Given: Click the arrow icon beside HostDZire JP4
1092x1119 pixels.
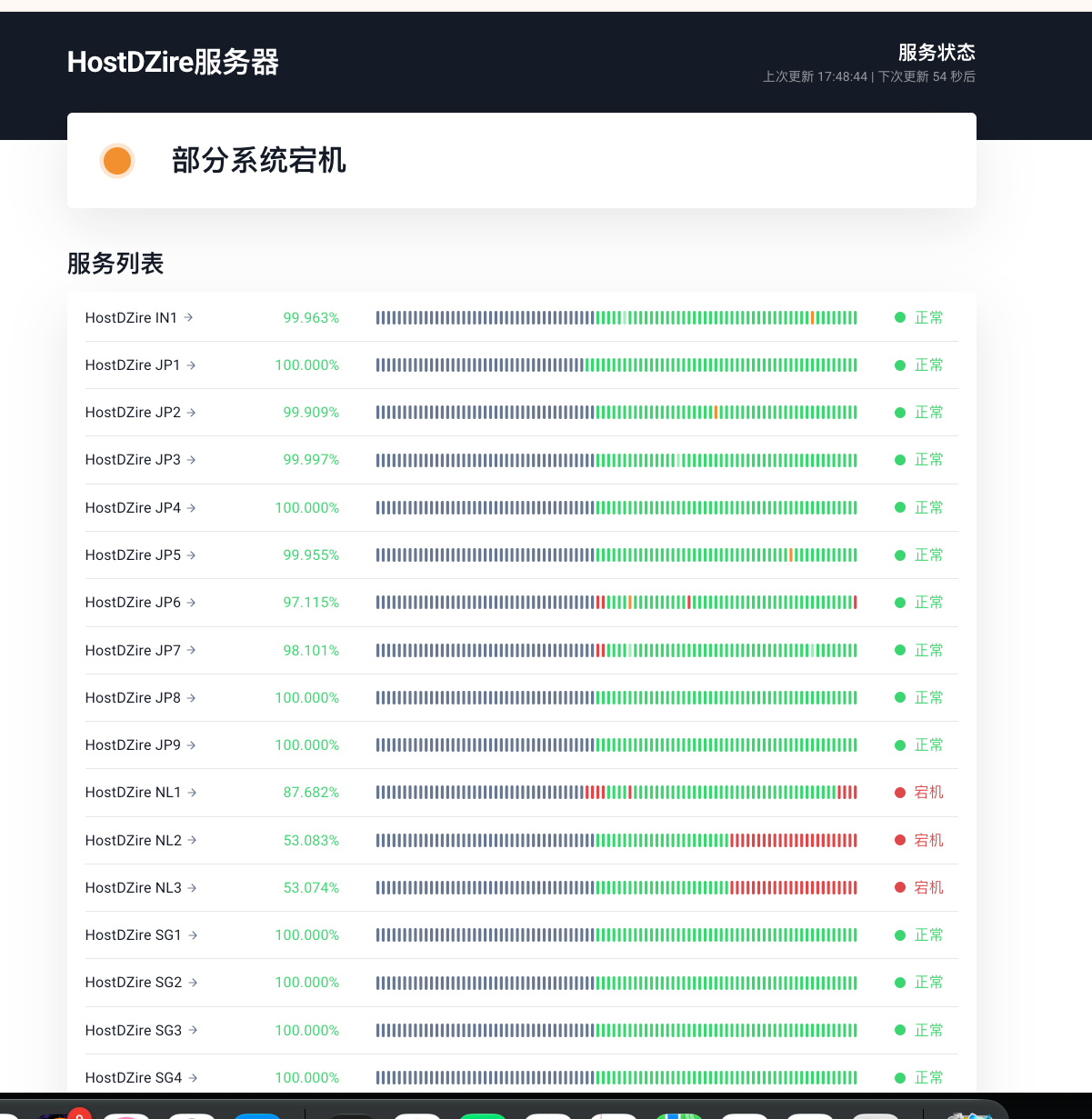Looking at the screenshot, I should point(191,507).
